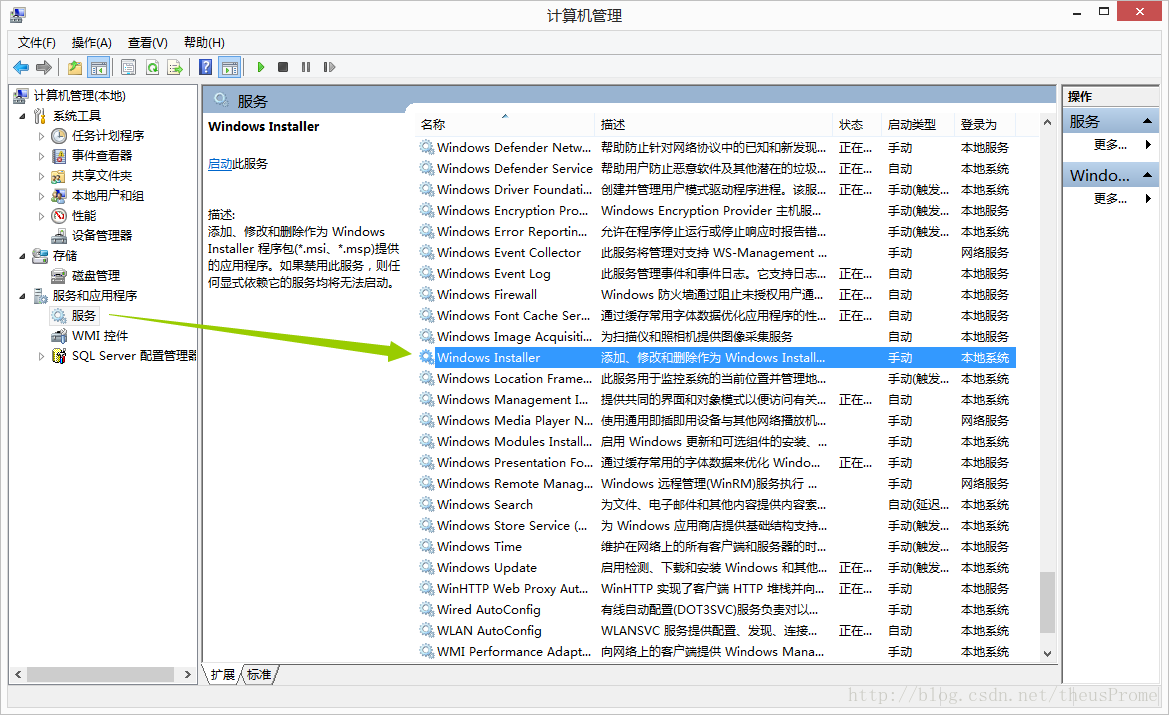Open the 文件(F) menu
1169x715 pixels.
coord(37,42)
